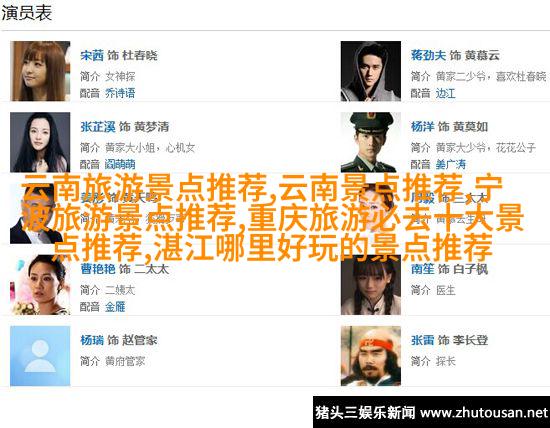The image size is (550, 428).
Task: Click voice actor link 乔诗语
Action: pyautogui.click(x=120, y=93)
